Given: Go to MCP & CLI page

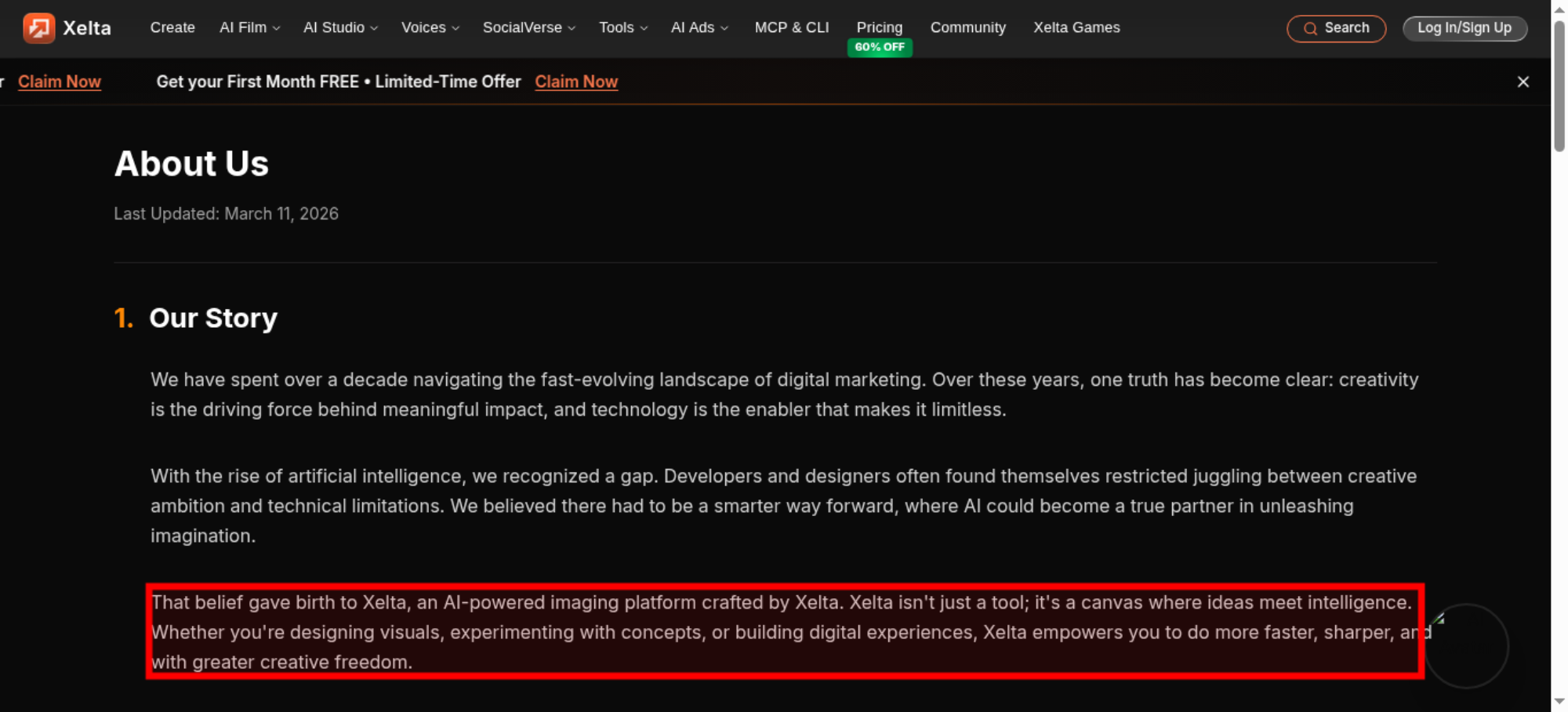Looking at the screenshot, I should pos(792,27).
